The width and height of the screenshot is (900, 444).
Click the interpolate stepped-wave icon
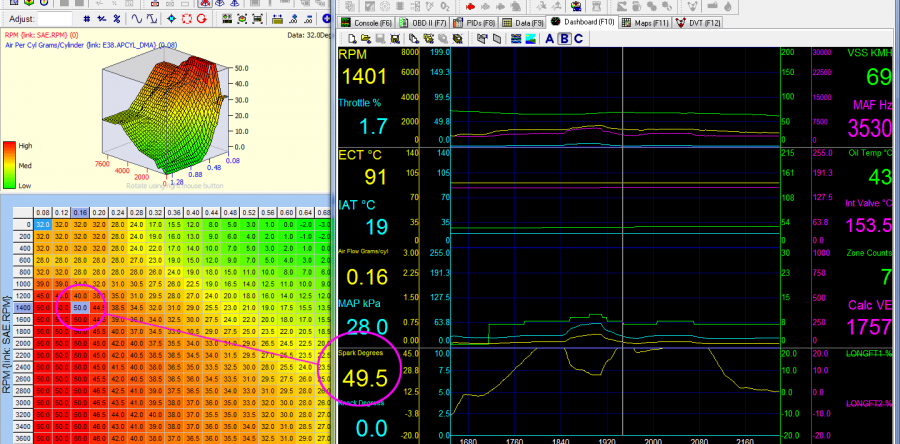[152, 18]
